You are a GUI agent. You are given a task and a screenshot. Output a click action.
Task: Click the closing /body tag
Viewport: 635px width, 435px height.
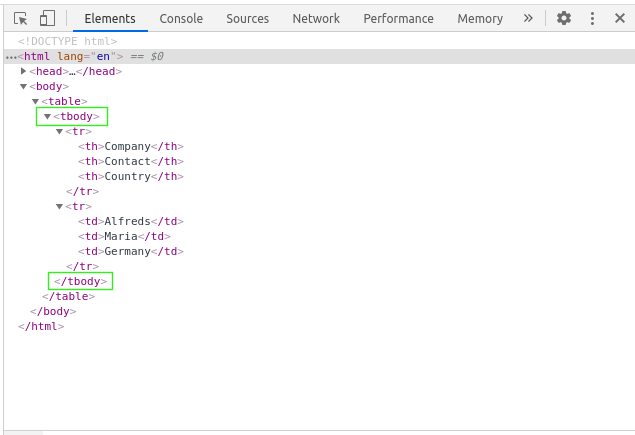[53, 311]
